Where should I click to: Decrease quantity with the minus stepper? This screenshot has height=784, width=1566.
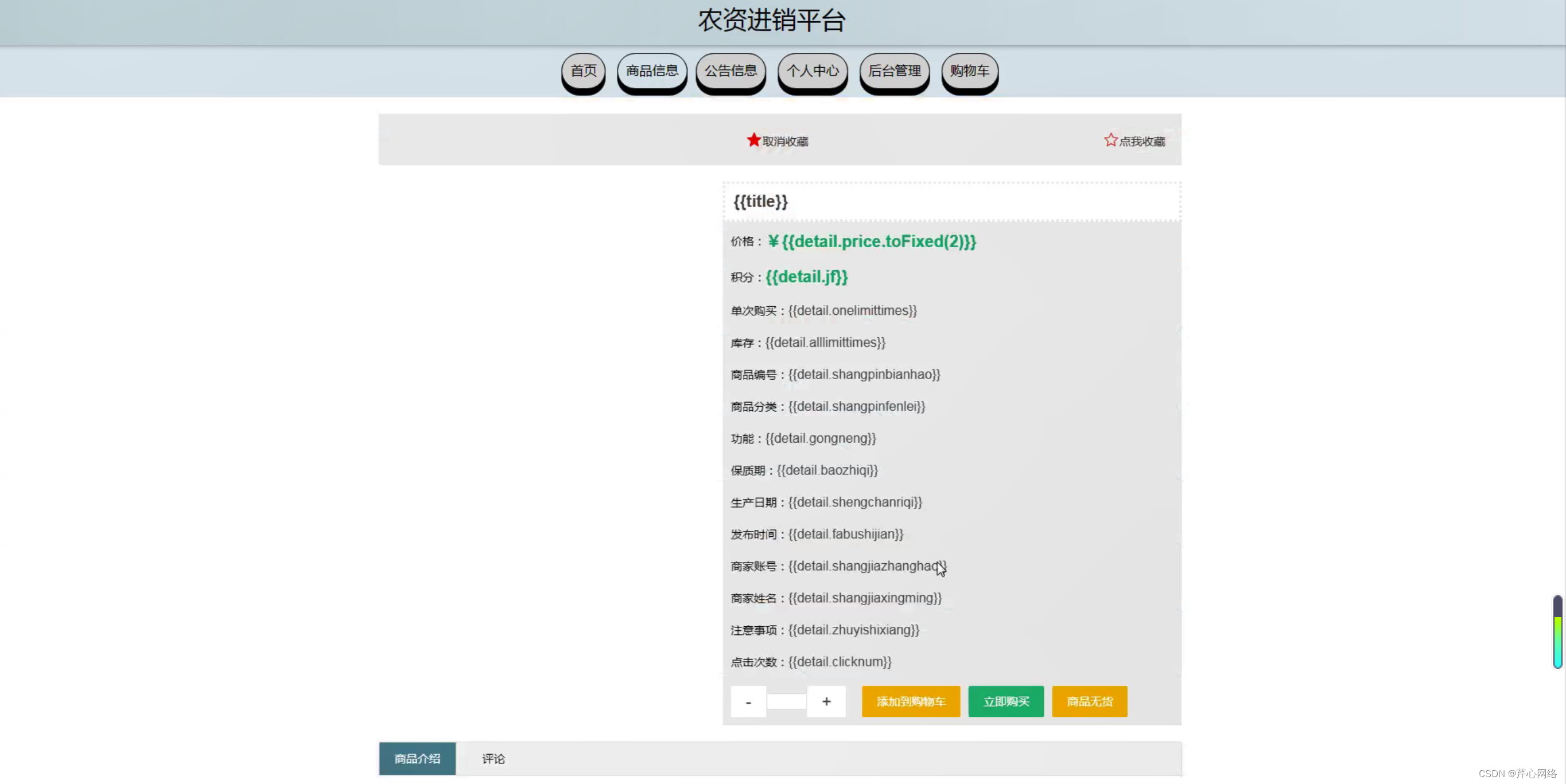tap(748, 701)
